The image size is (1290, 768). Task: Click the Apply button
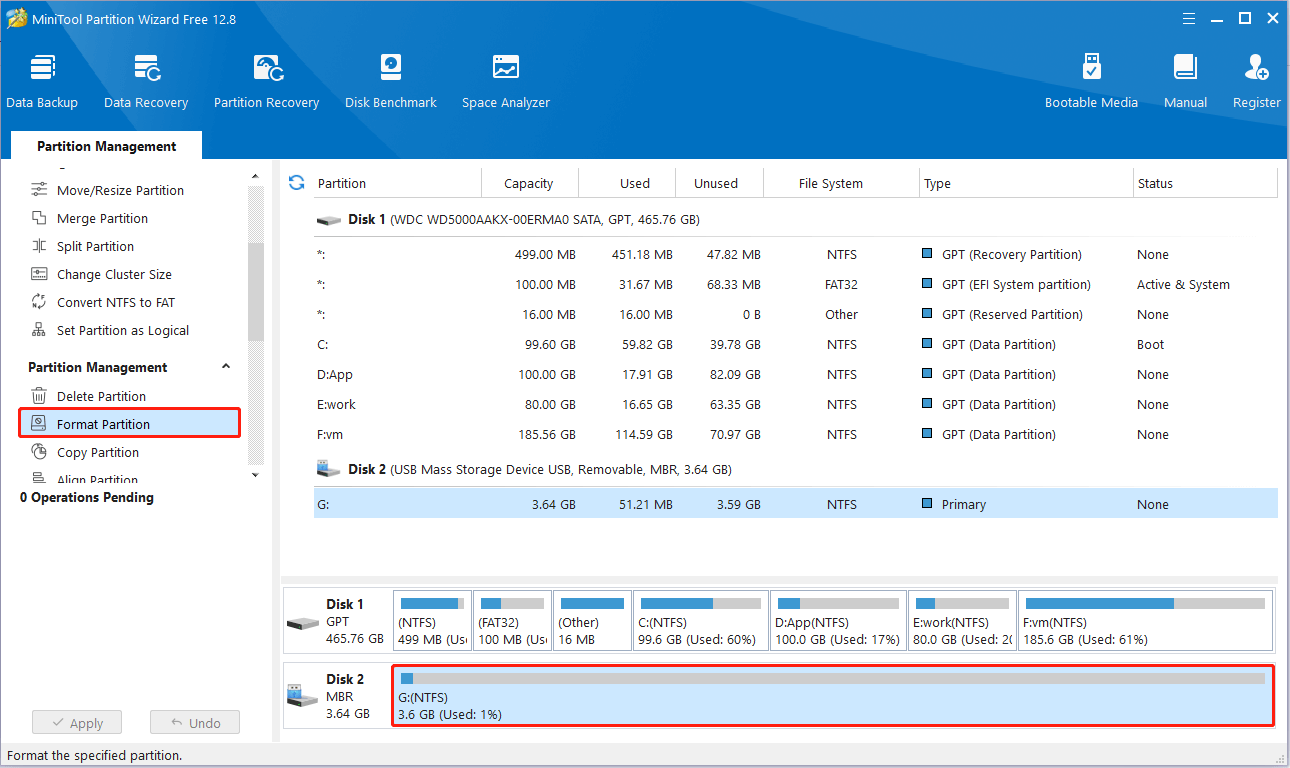[77, 723]
